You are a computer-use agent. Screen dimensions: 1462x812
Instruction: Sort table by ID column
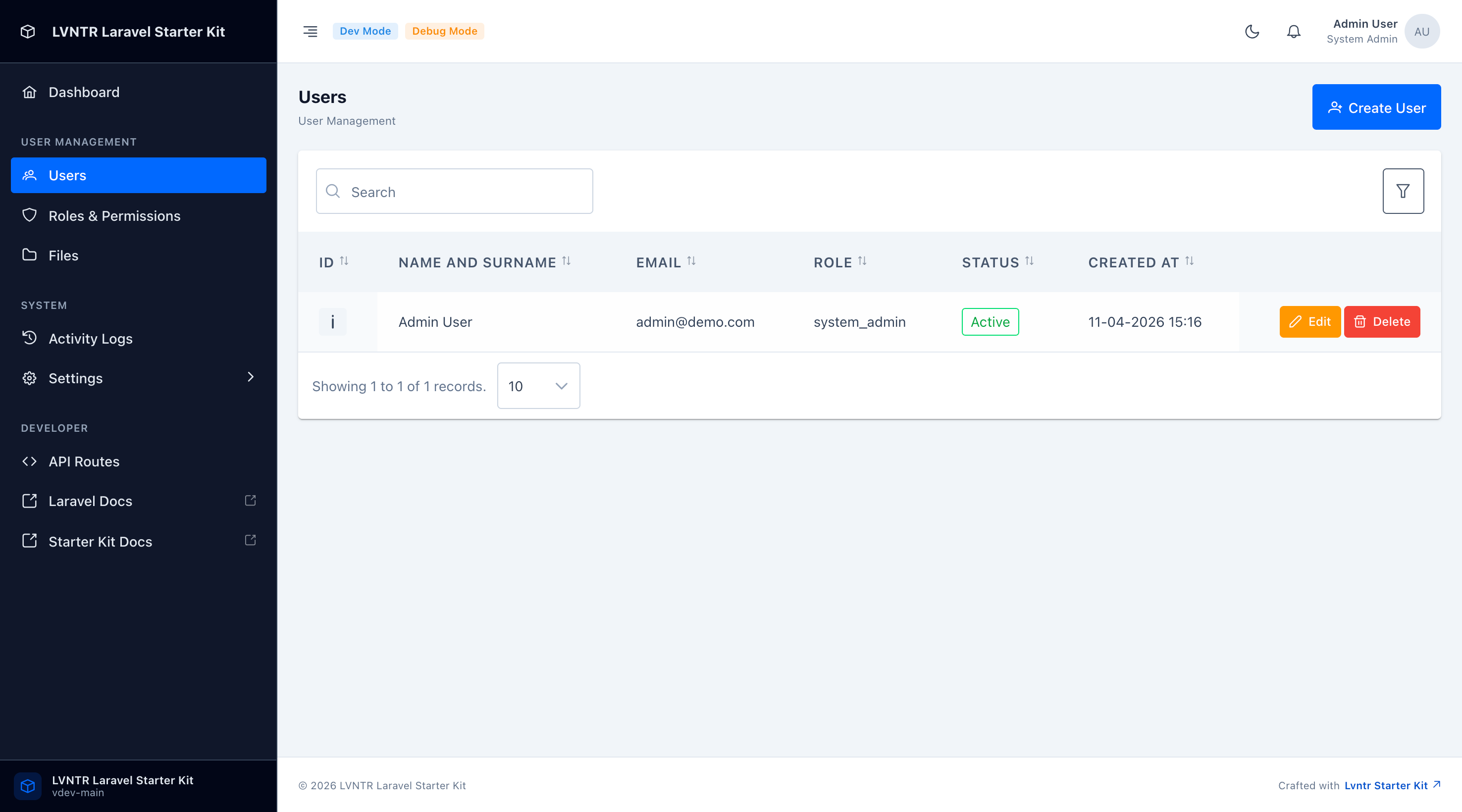(344, 261)
